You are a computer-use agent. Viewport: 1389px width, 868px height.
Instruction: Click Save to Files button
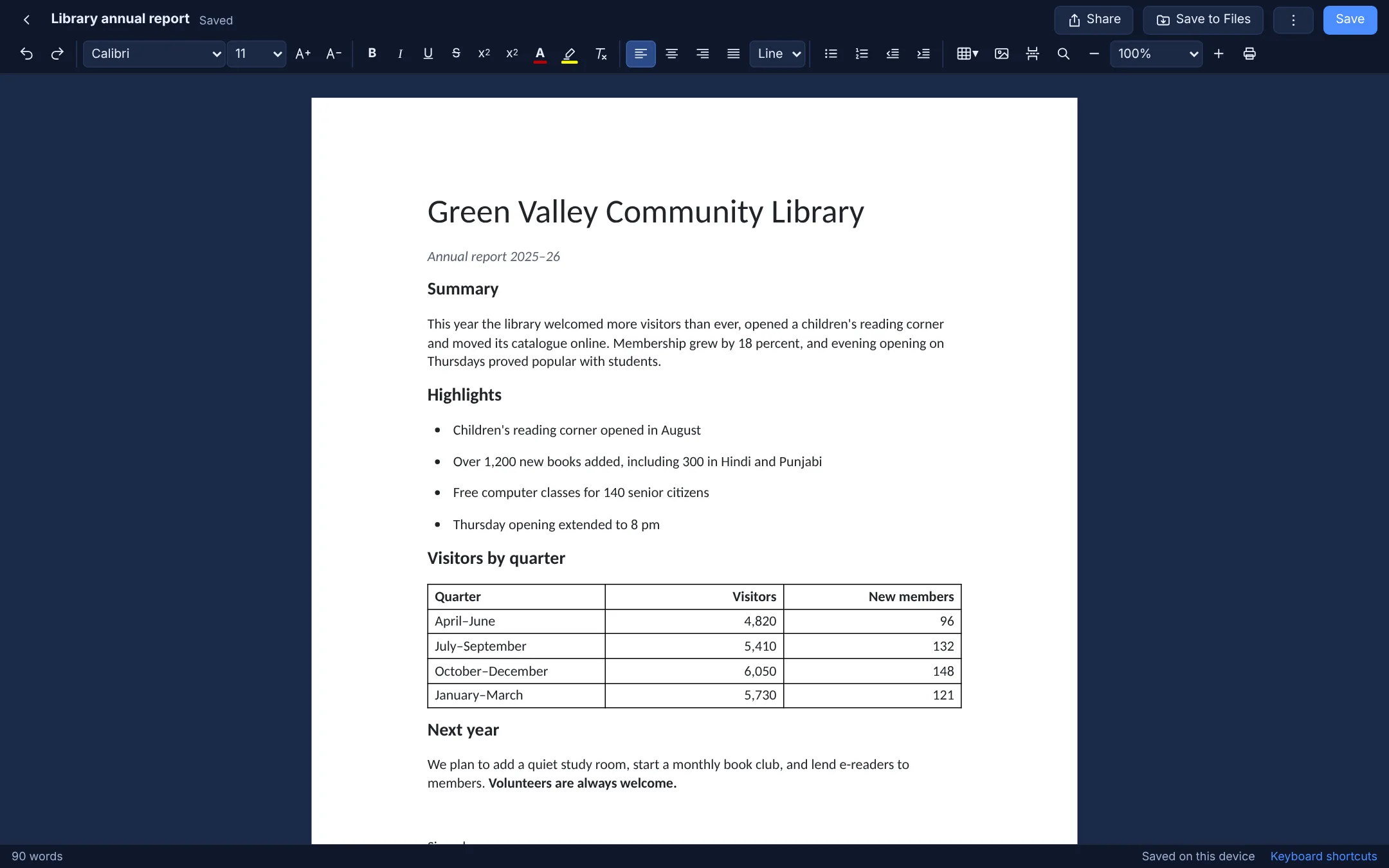point(1203,20)
